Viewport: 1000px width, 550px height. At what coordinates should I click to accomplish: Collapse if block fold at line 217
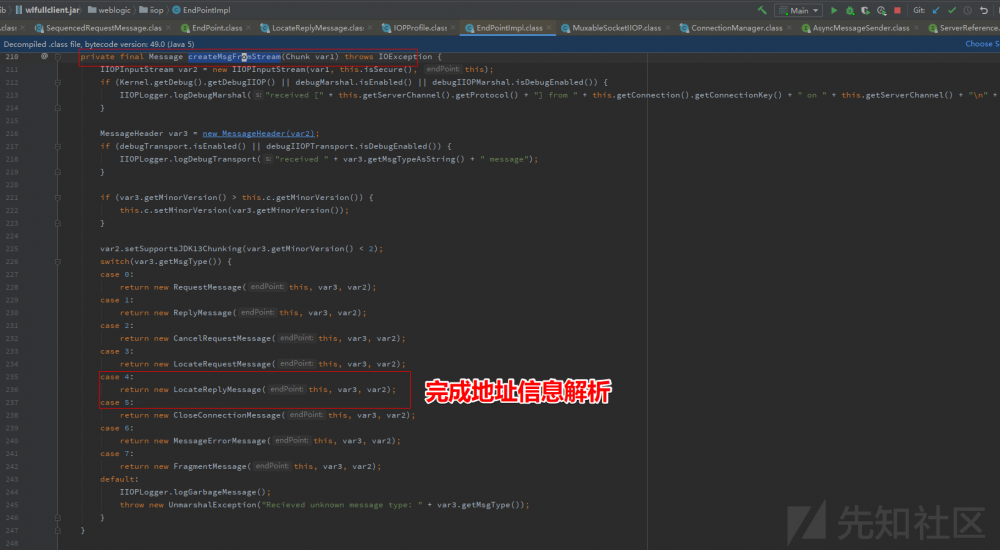[57, 146]
